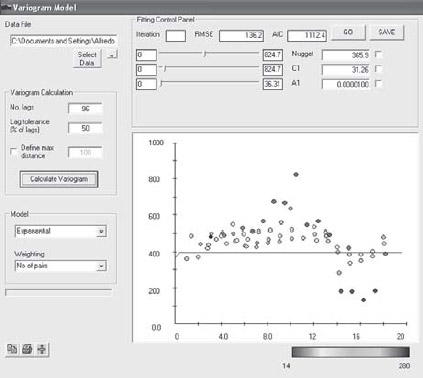
Task: Toggle the A1 parameter checkbox
Action: (x=378, y=83)
